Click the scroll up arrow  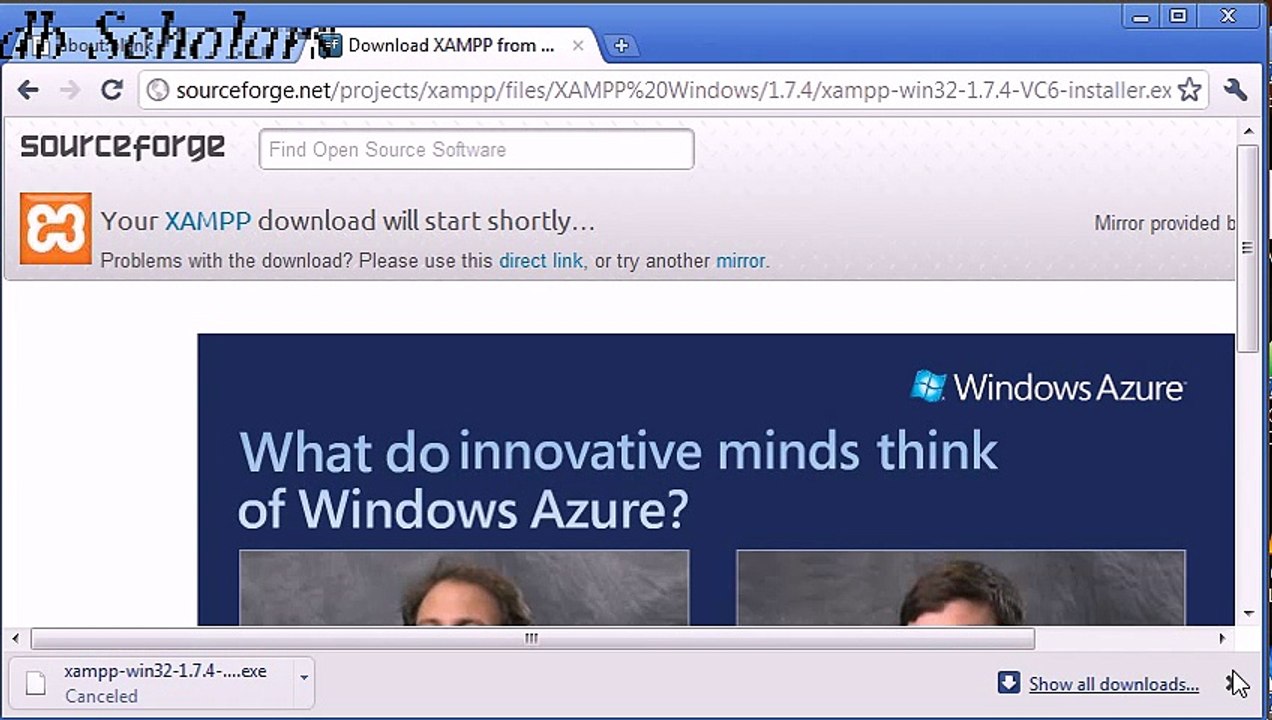1249,131
